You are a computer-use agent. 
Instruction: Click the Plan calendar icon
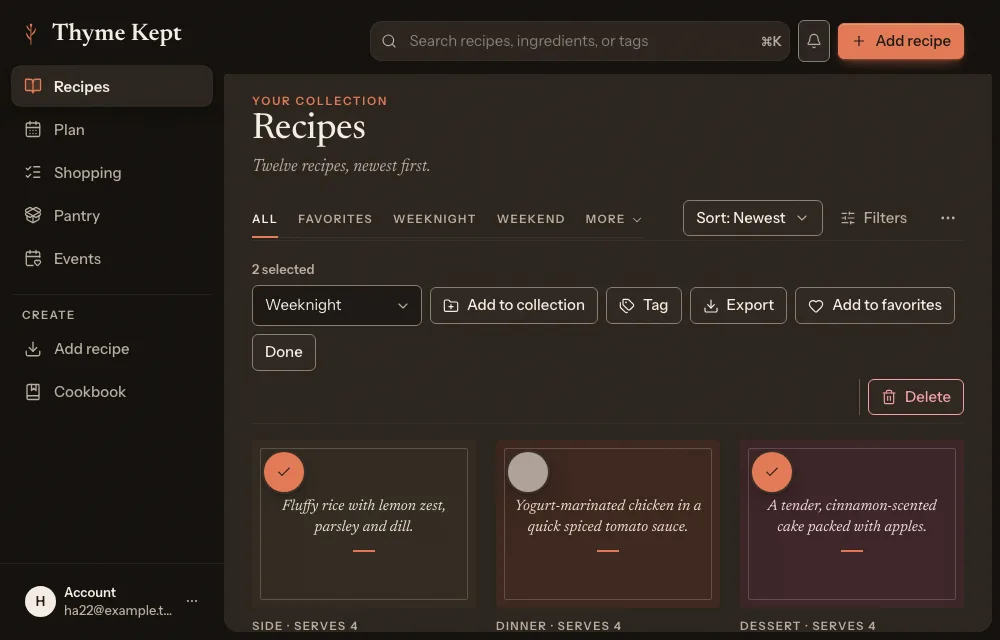point(33,129)
